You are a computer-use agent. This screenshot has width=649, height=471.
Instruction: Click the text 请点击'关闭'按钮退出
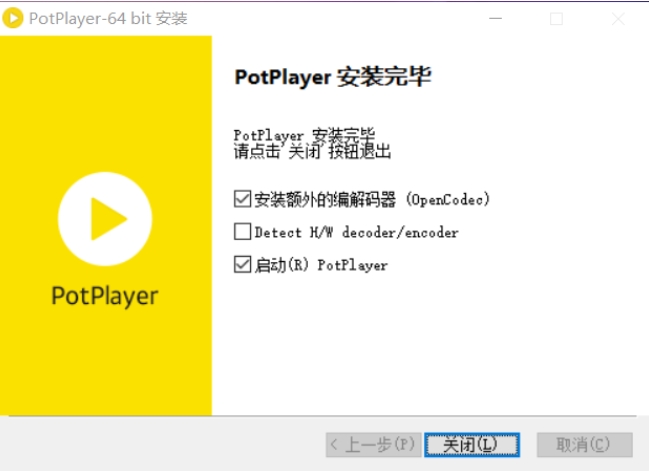tap(312, 152)
